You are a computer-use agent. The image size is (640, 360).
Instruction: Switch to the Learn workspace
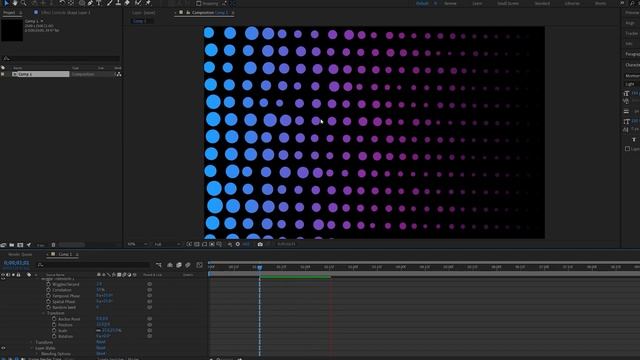point(477,3)
